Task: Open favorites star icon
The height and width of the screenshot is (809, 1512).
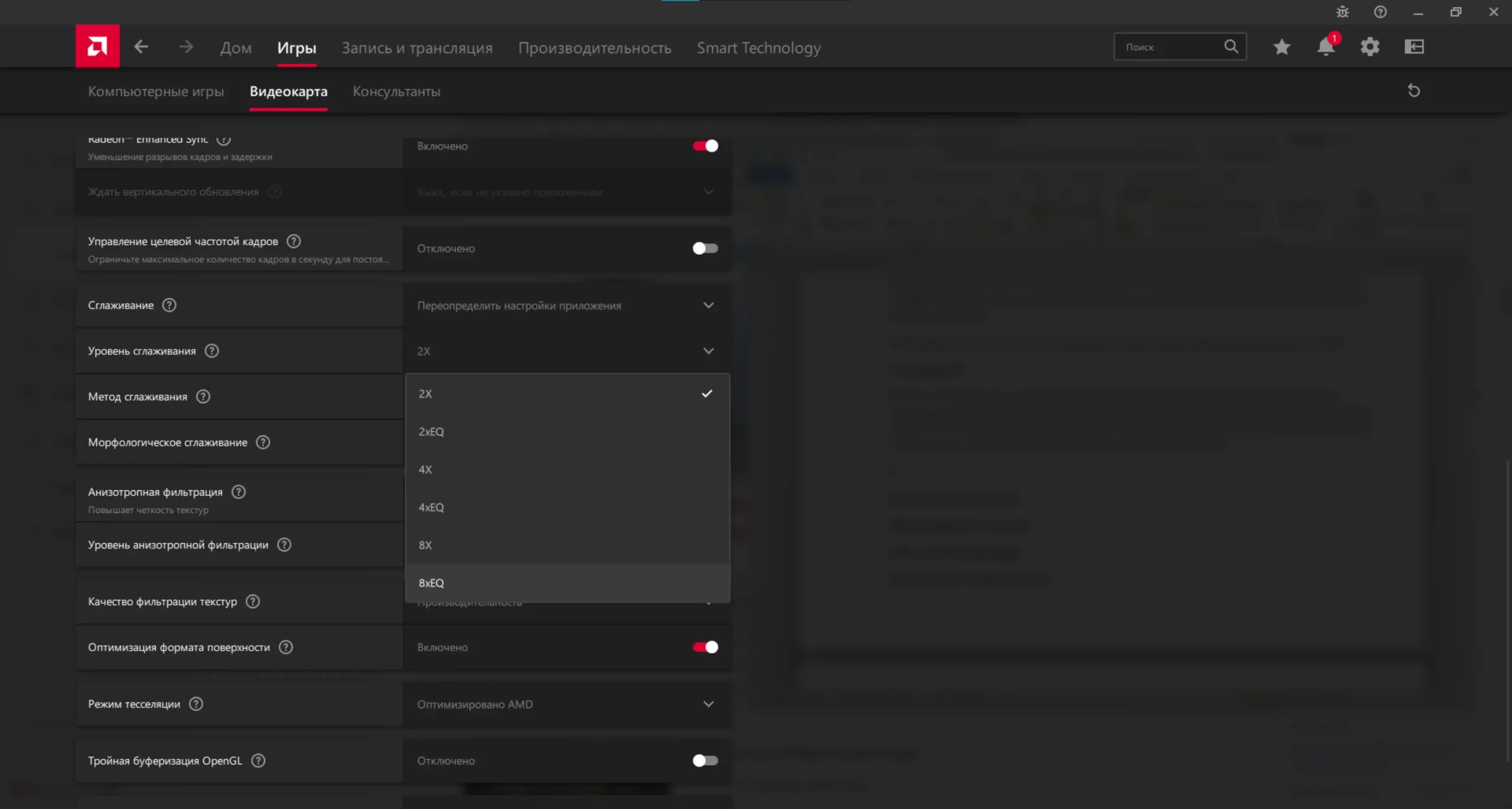Action: [x=1281, y=47]
